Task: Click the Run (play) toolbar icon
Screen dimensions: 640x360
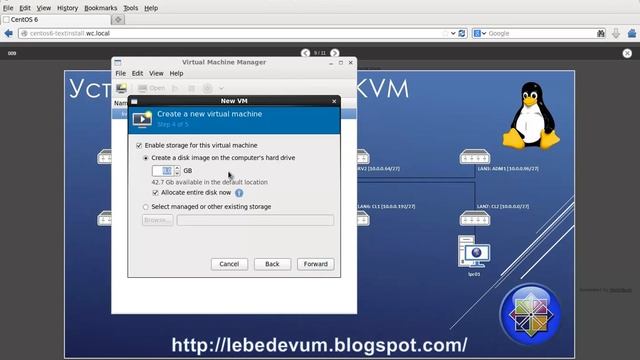Action: click(x=175, y=88)
